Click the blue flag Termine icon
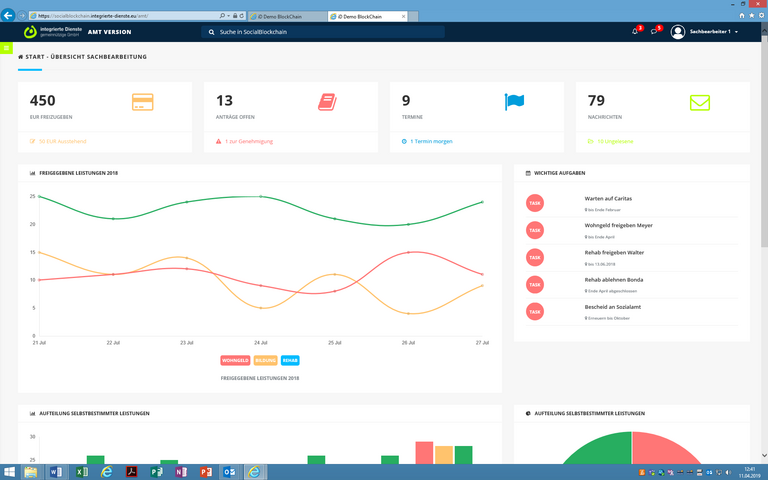The image size is (768, 480). 514,102
